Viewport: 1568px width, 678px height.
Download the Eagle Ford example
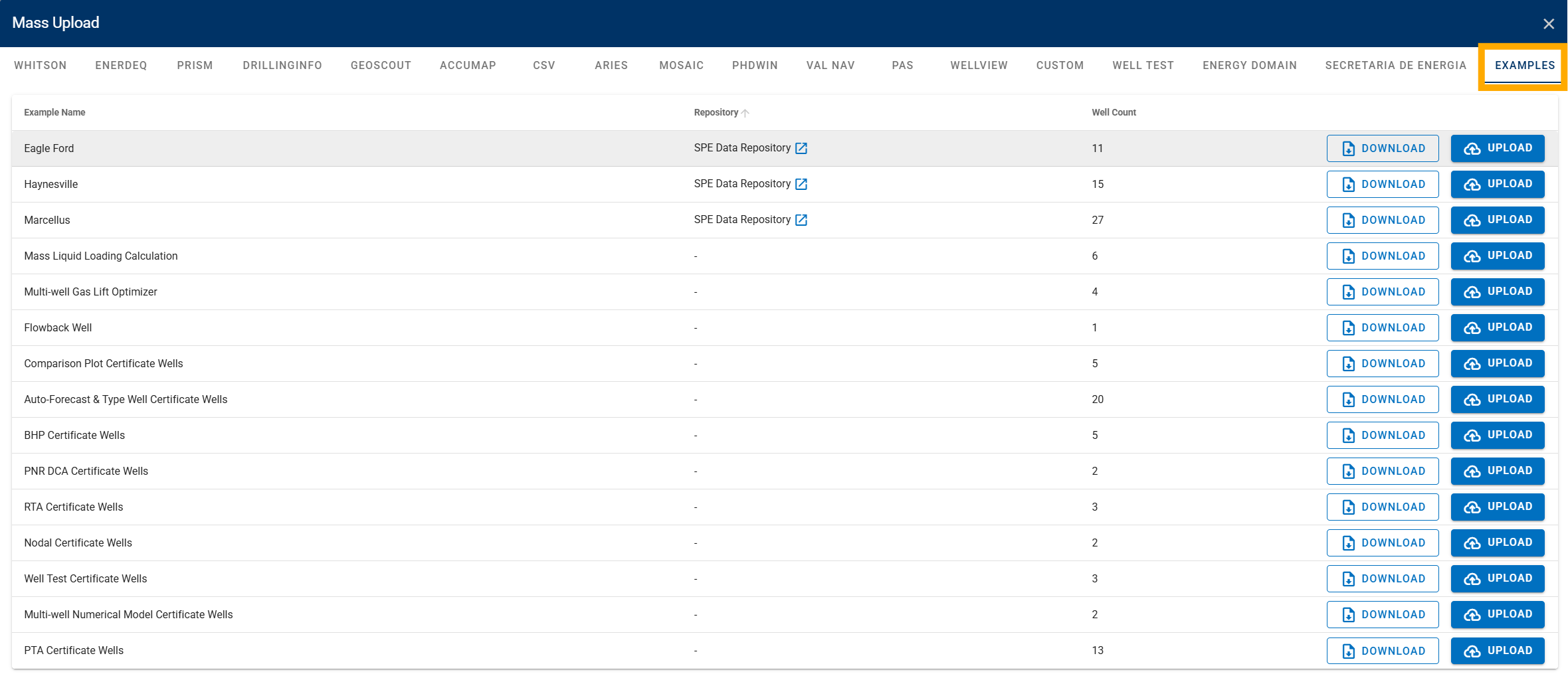tap(1383, 148)
